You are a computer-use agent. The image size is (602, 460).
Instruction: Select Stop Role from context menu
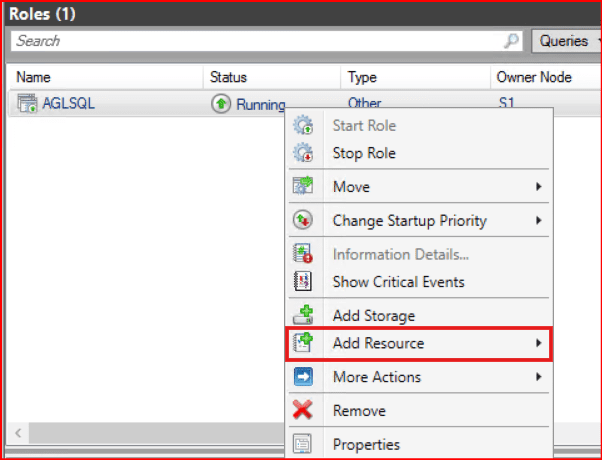tap(364, 153)
